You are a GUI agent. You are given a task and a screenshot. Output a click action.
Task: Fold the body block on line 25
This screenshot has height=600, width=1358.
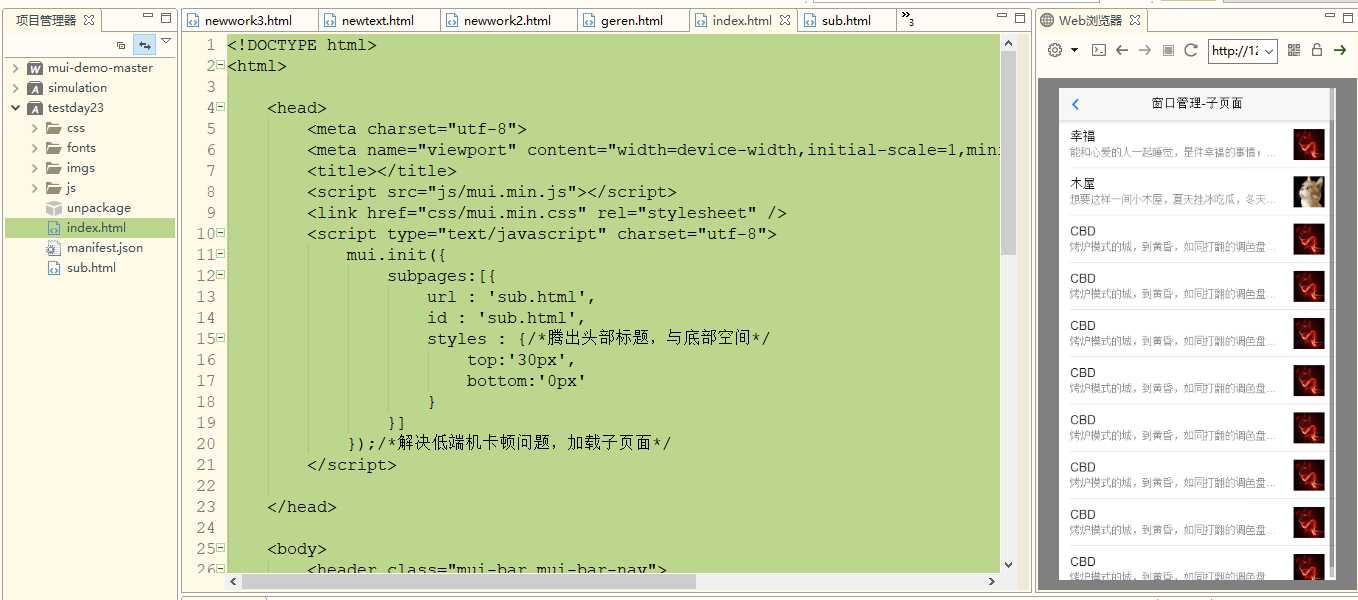(x=220, y=548)
